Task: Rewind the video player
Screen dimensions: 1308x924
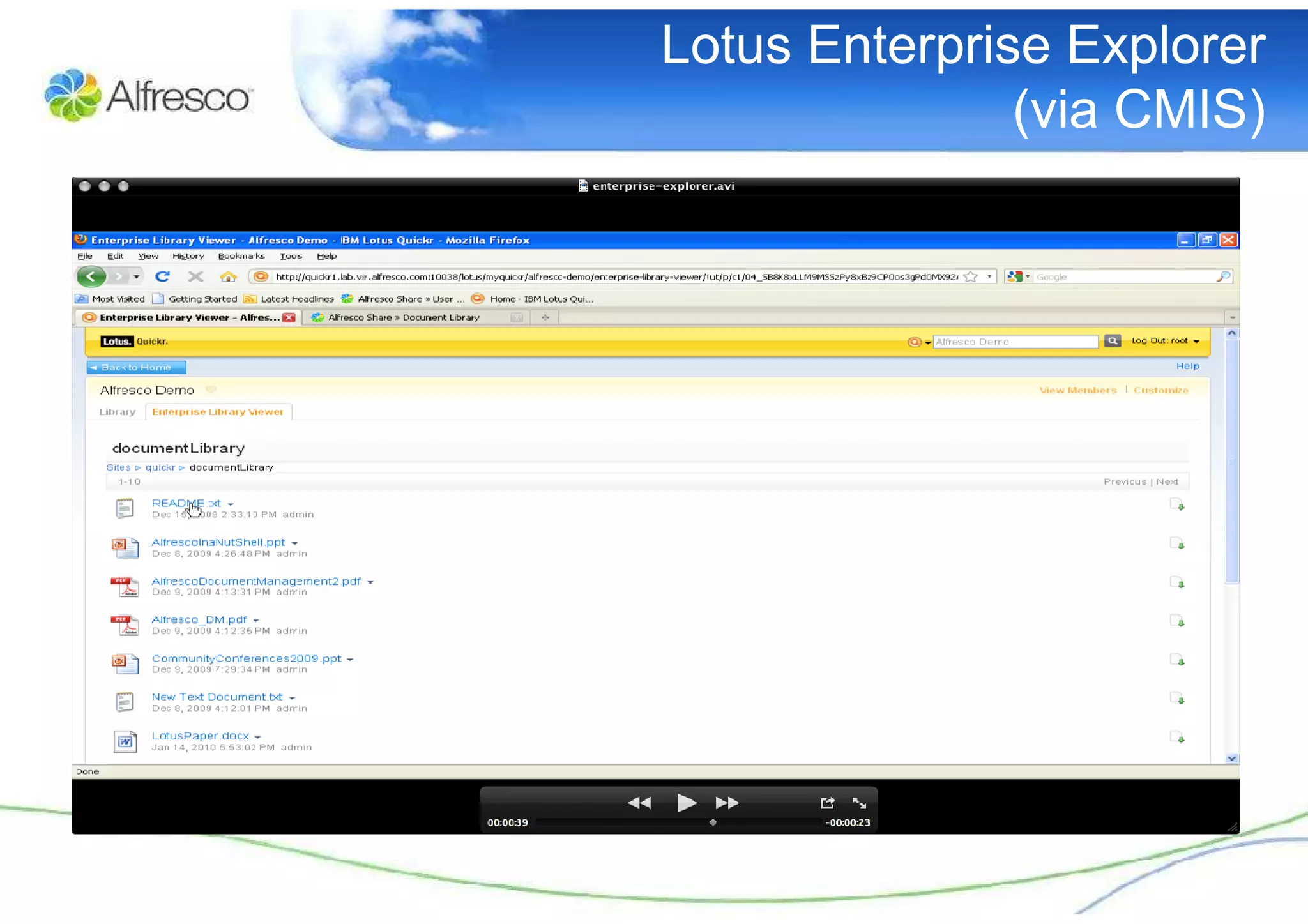Action: (x=639, y=803)
